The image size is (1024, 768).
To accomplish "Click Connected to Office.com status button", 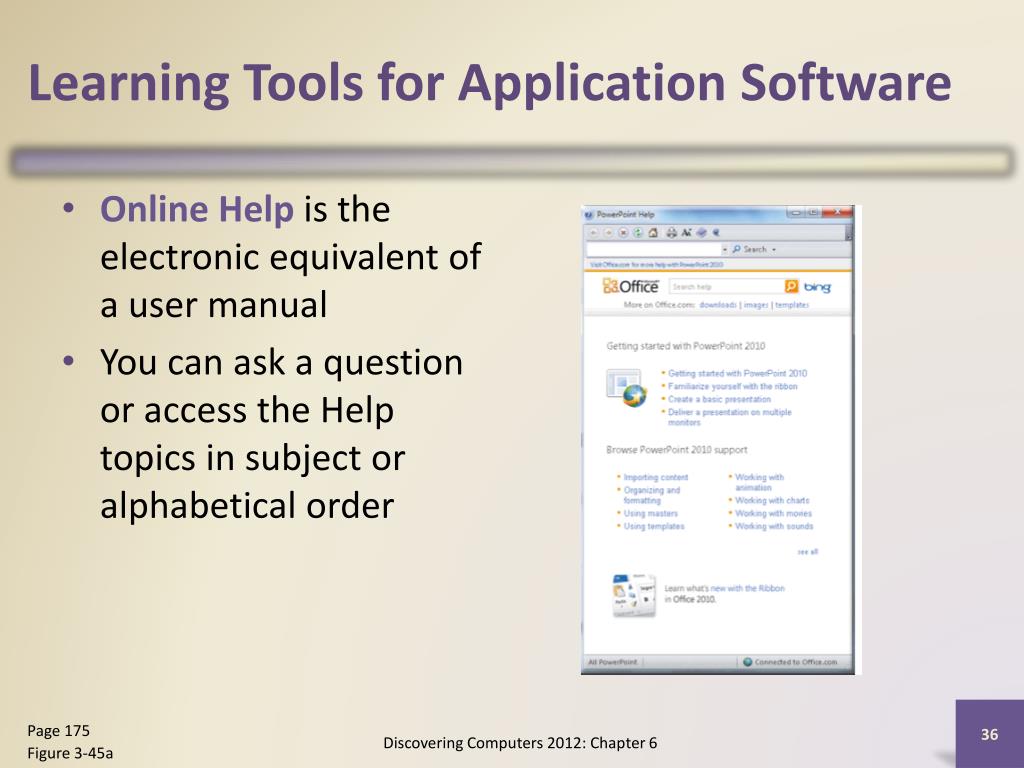I will click(790, 662).
